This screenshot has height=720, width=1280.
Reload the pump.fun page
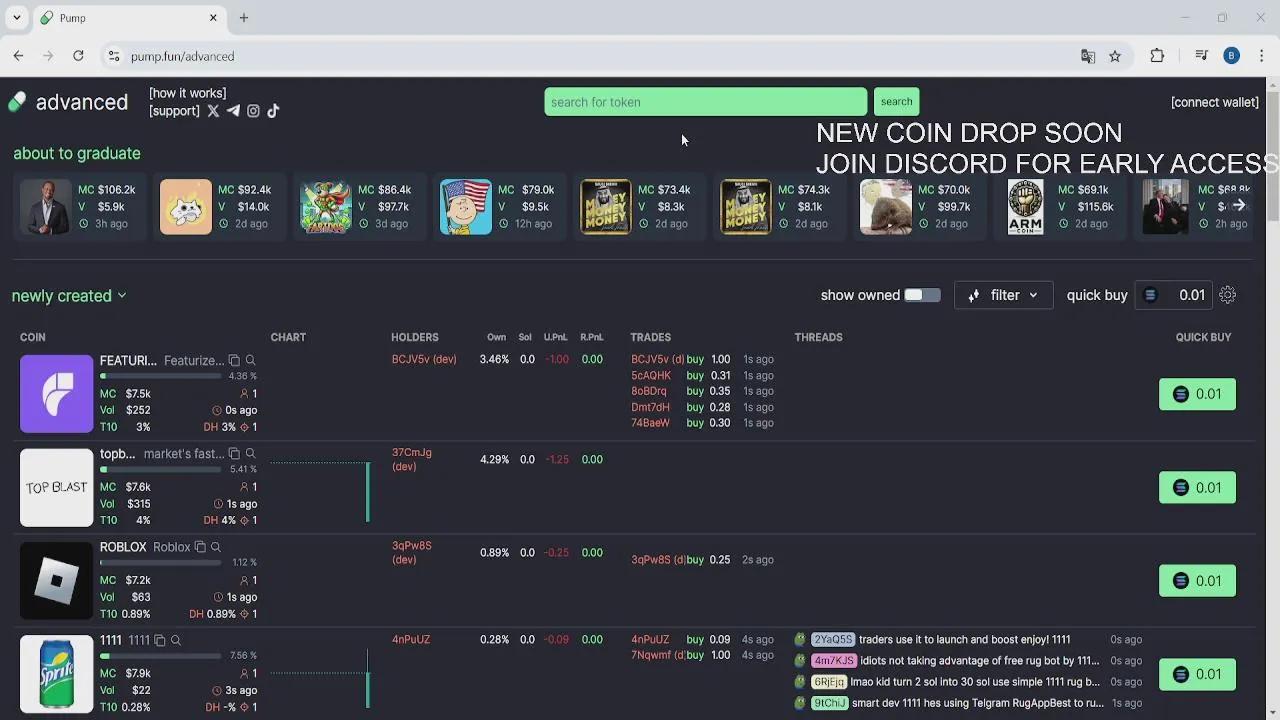tap(78, 56)
